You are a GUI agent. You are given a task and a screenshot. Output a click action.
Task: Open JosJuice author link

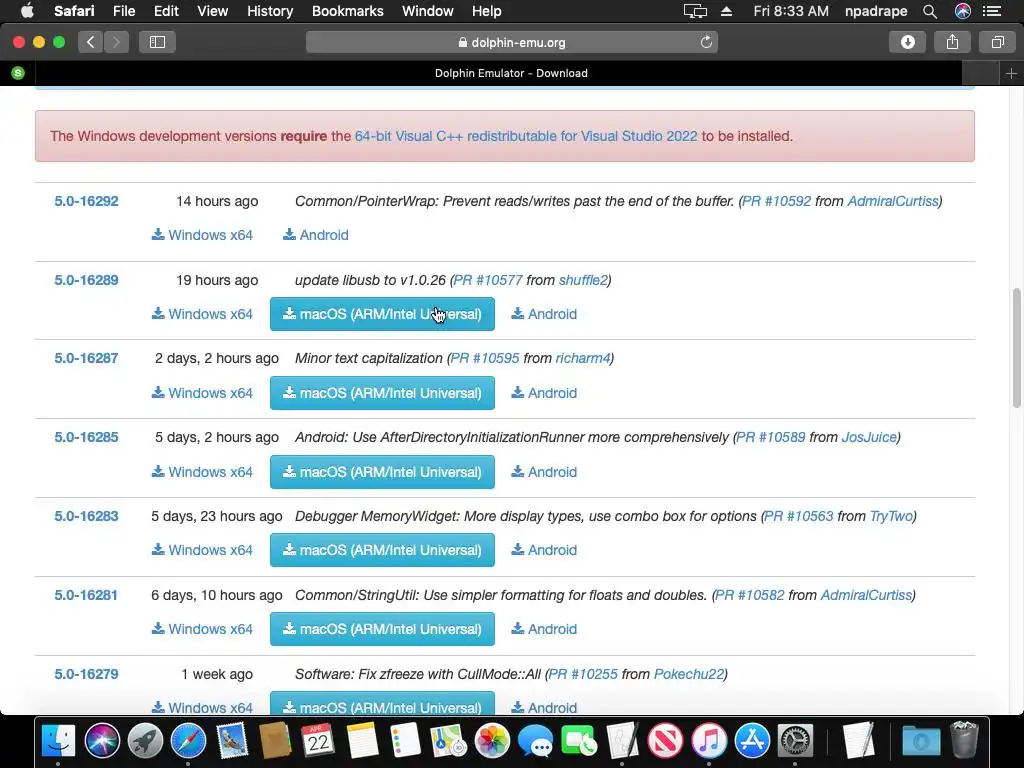click(x=869, y=437)
